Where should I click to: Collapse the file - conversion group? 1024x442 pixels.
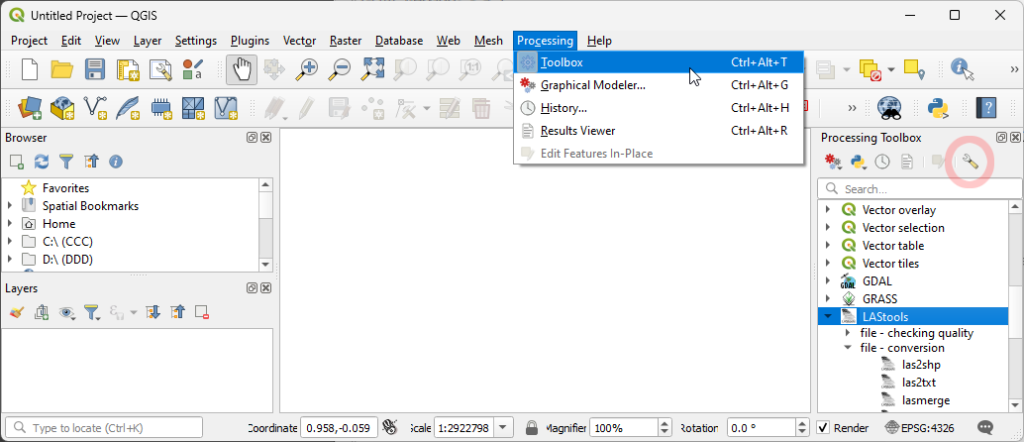(x=848, y=348)
